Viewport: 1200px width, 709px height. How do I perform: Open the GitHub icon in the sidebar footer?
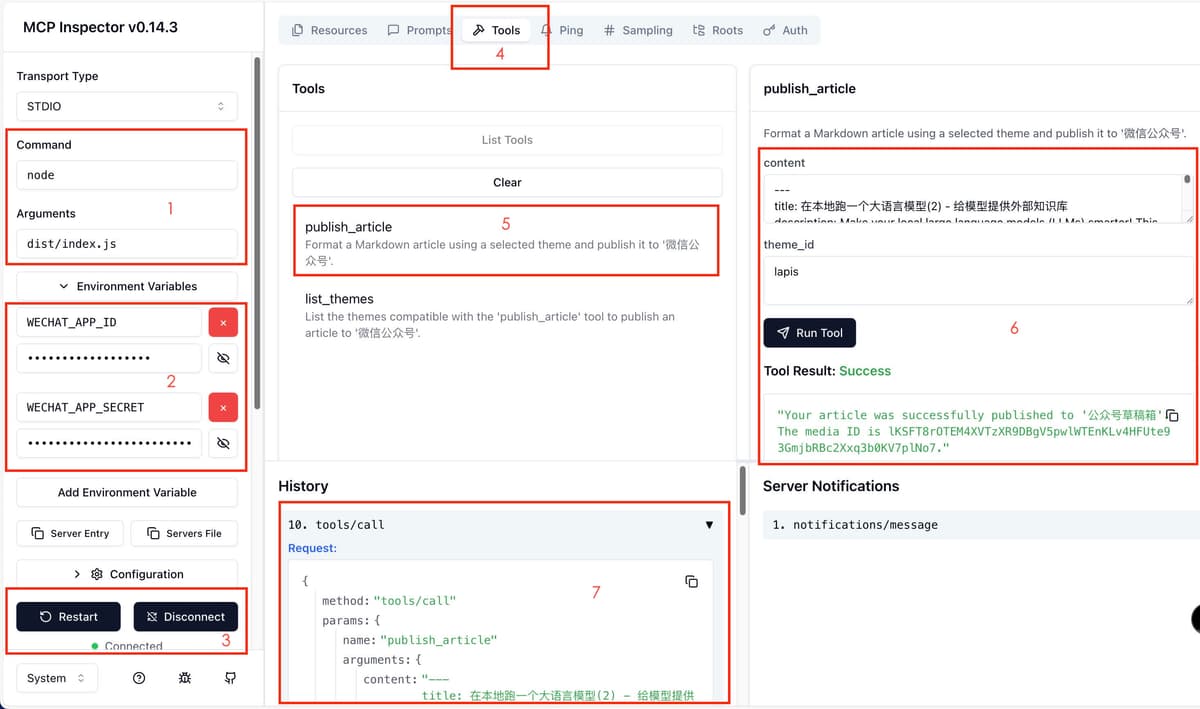(231, 678)
